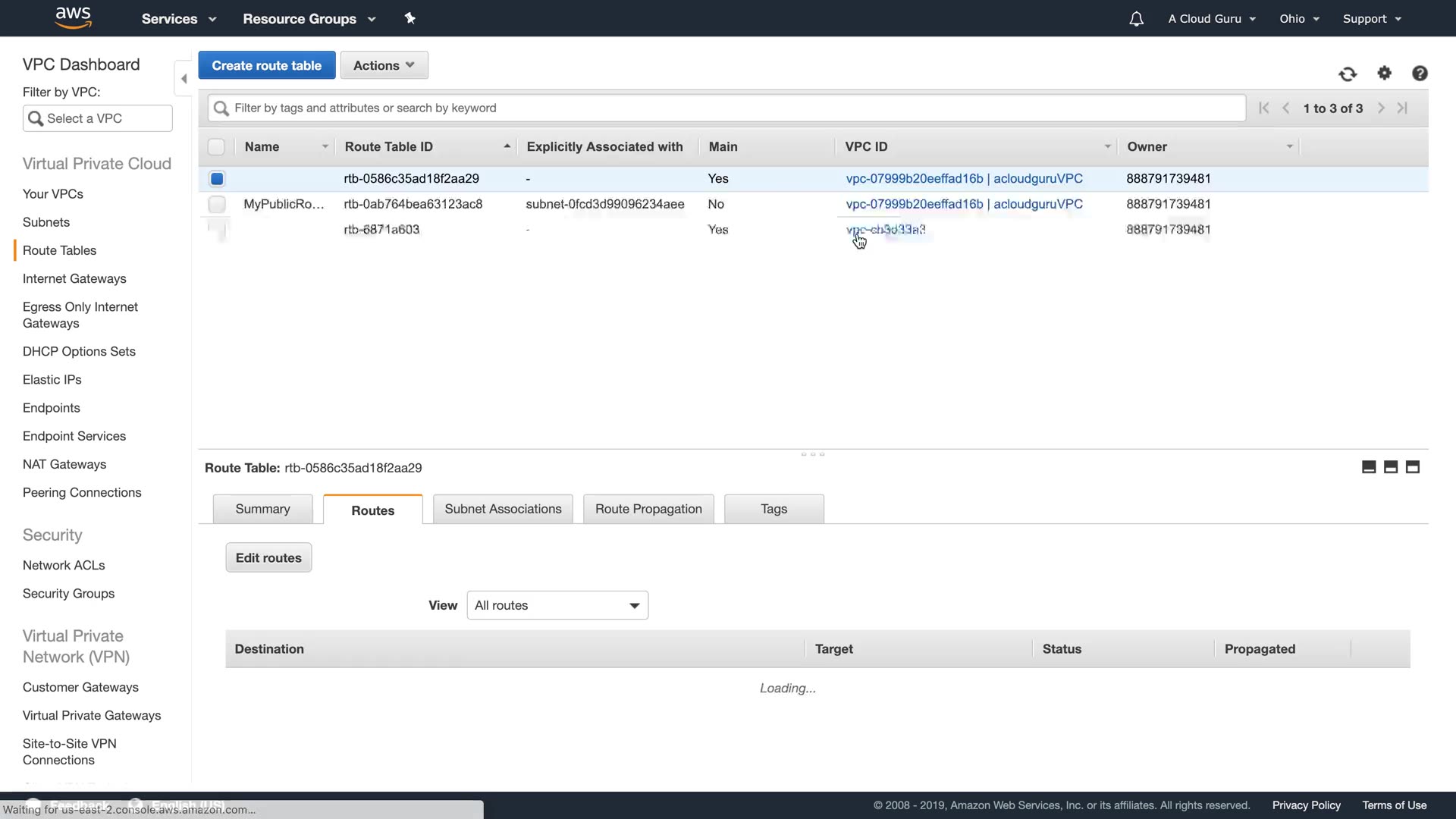The width and height of the screenshot is (1456, 819).
Task: Open table settings gear icon
Action: [x=1385, y=73]
